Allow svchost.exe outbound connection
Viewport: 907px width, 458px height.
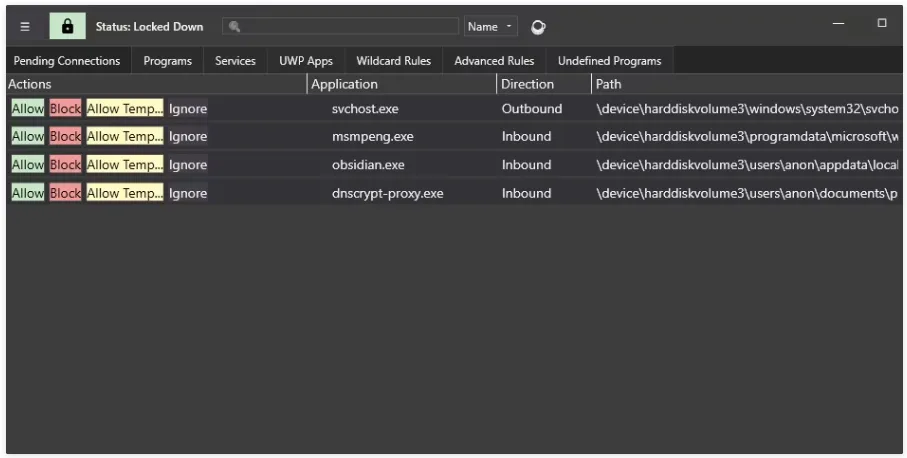pos(28,109)
